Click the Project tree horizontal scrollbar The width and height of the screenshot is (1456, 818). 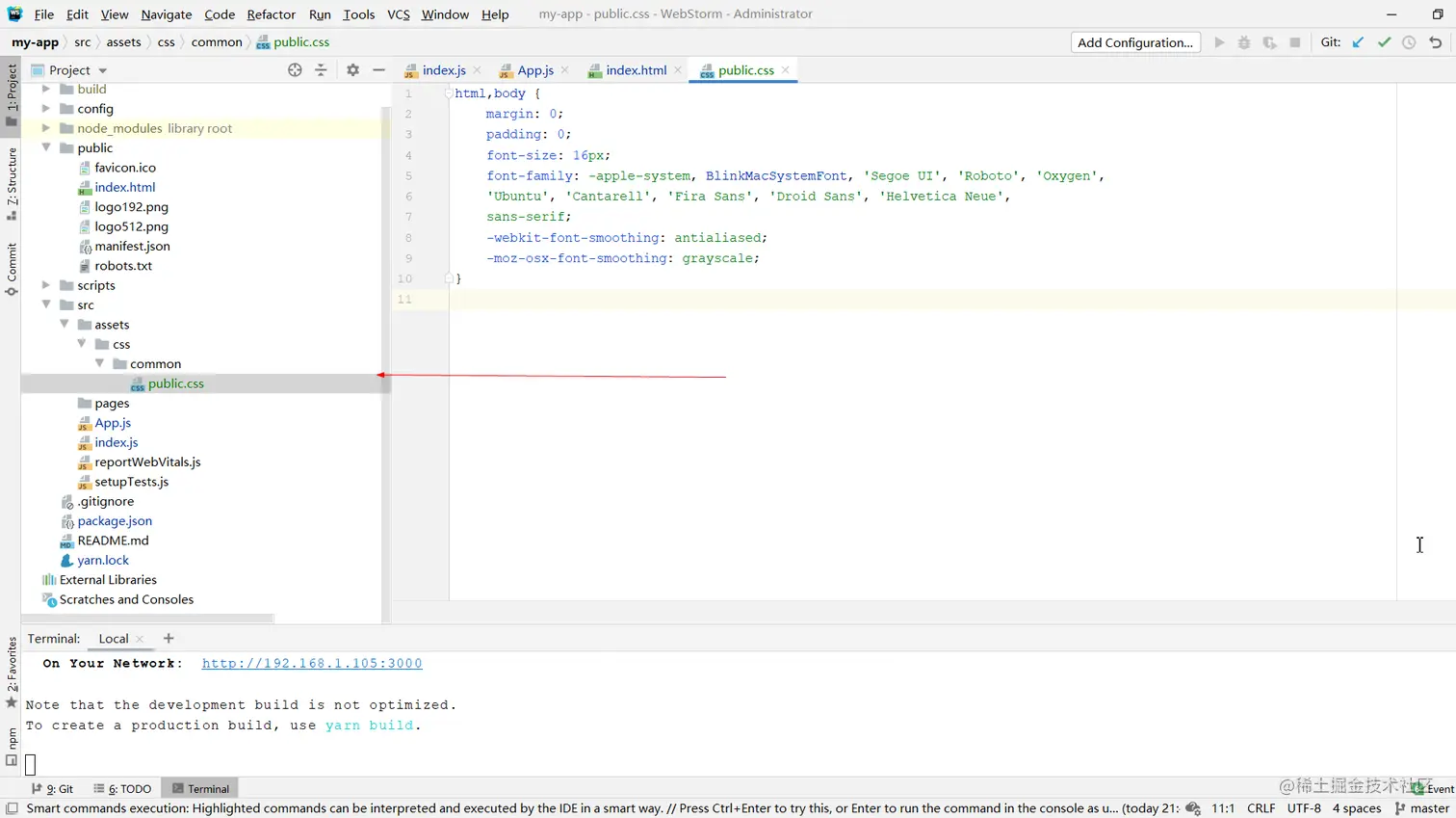pyautogui.click(x=149, y=618)
